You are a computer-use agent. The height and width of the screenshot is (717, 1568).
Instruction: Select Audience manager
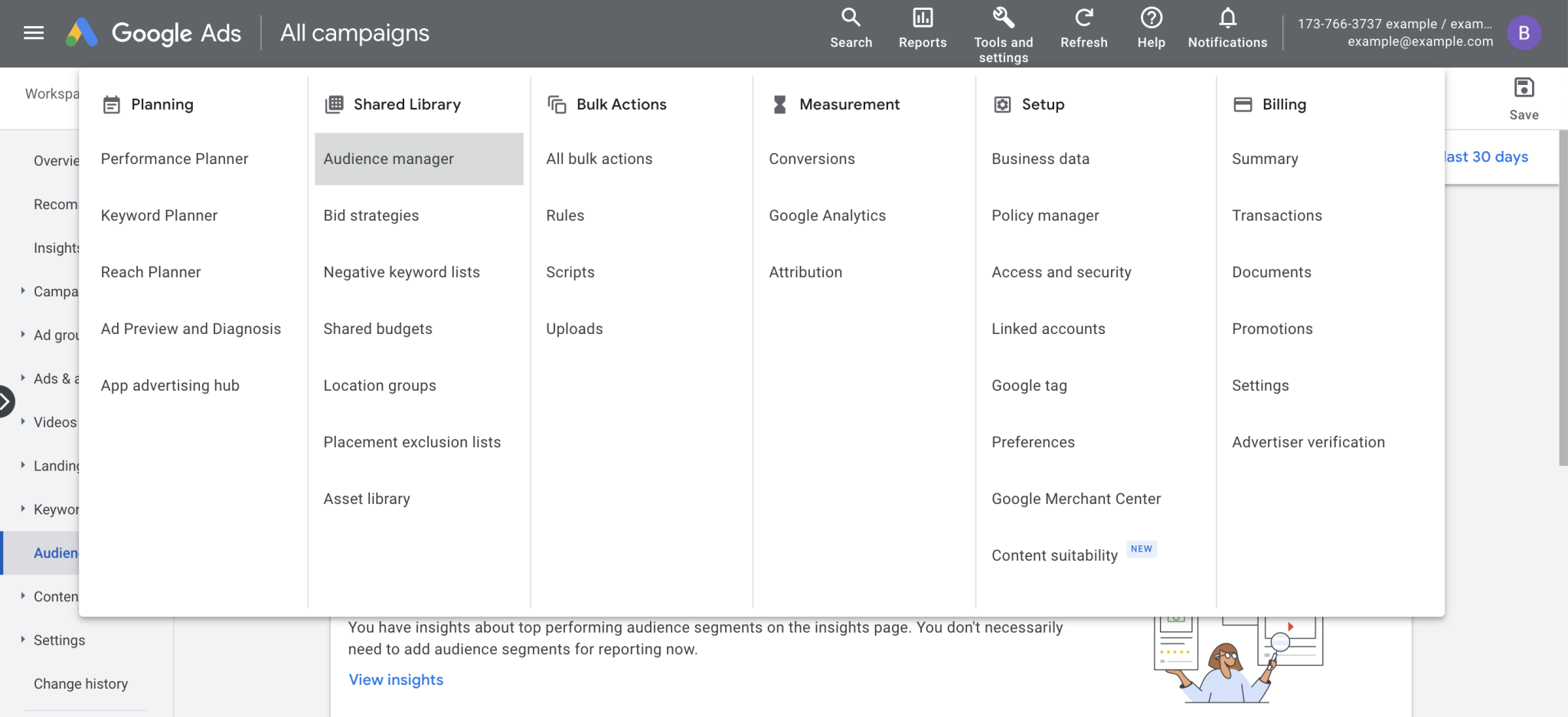tap(419, 159)
